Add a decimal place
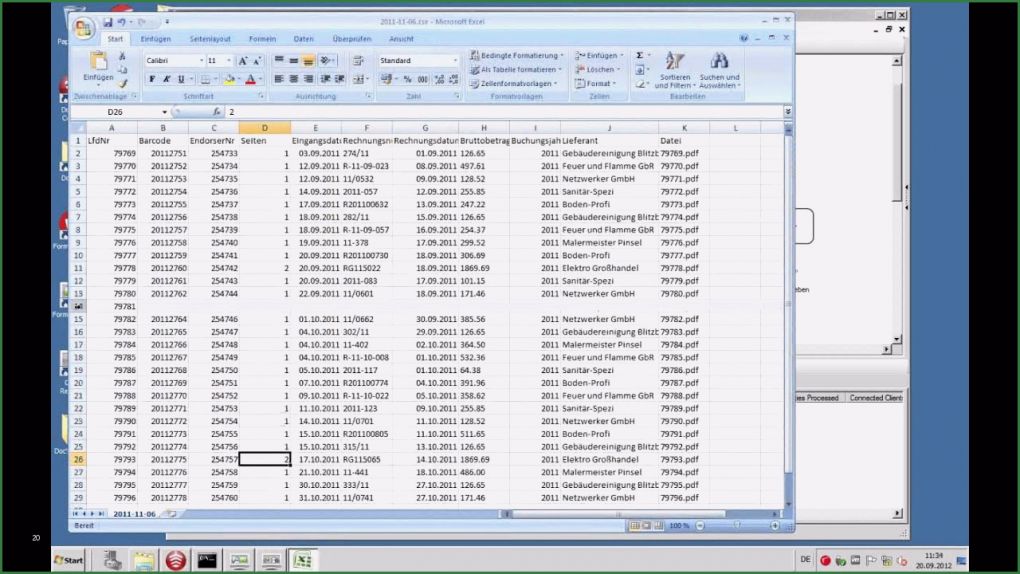The image size is (1020, 574). coord(439,79)
